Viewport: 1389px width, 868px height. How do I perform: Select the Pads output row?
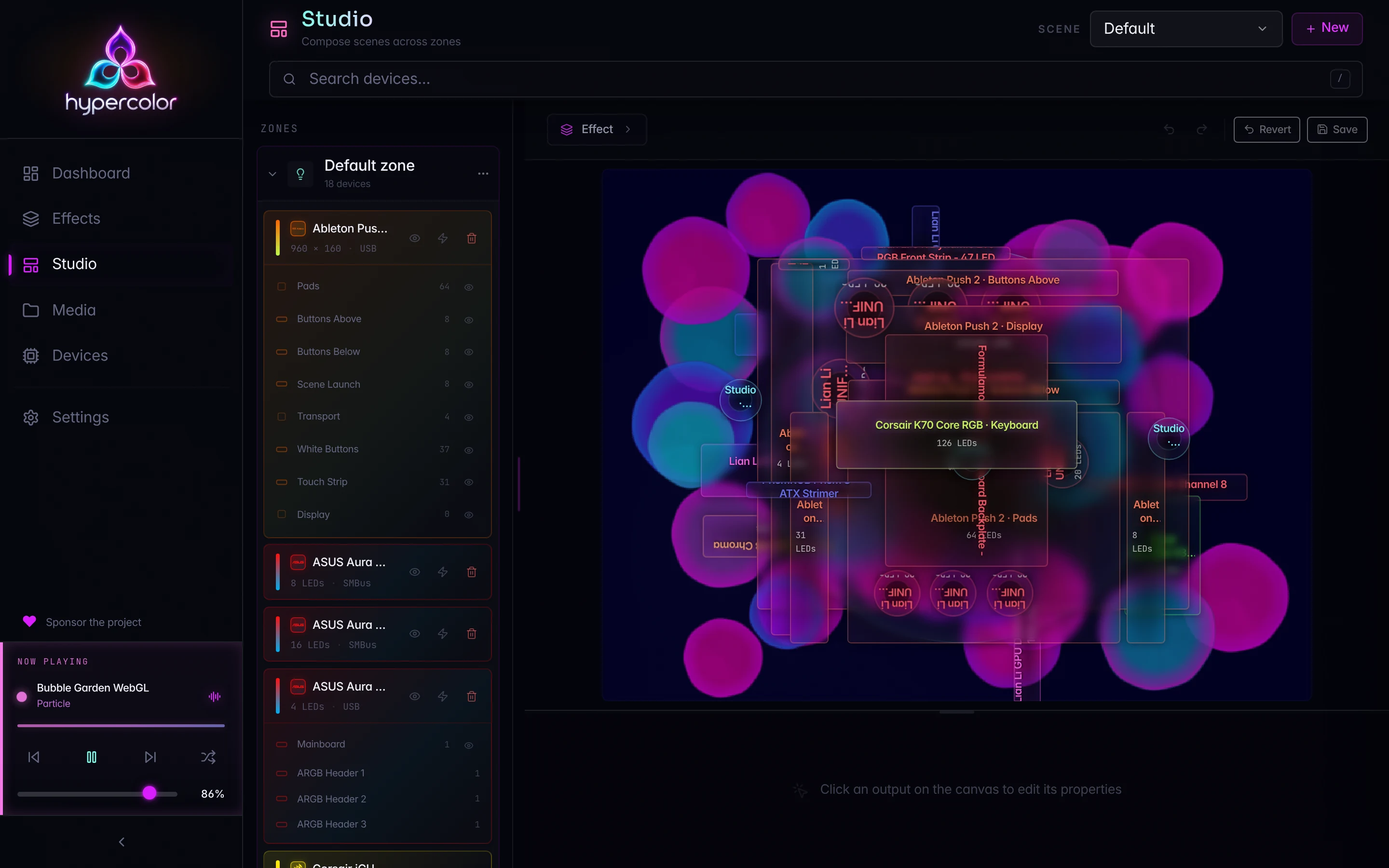tap(377, 286)
